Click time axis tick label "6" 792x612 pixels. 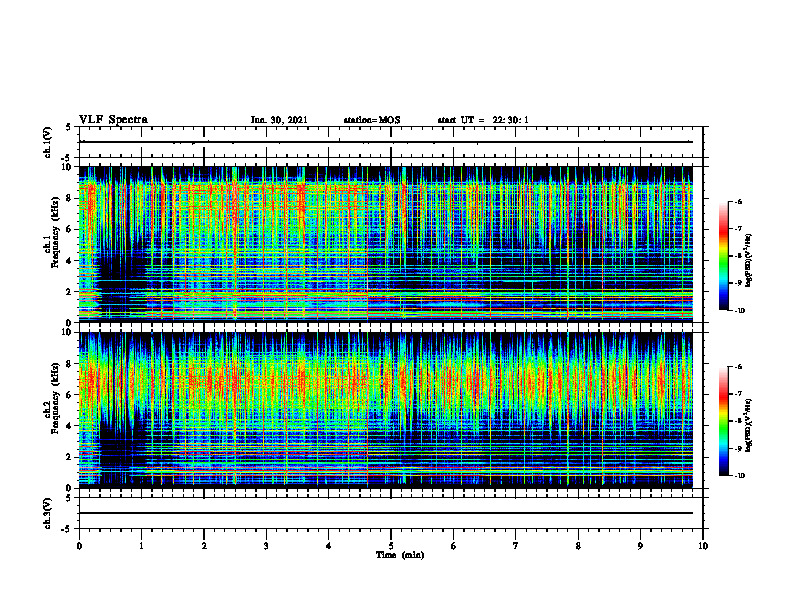point(454,546)
